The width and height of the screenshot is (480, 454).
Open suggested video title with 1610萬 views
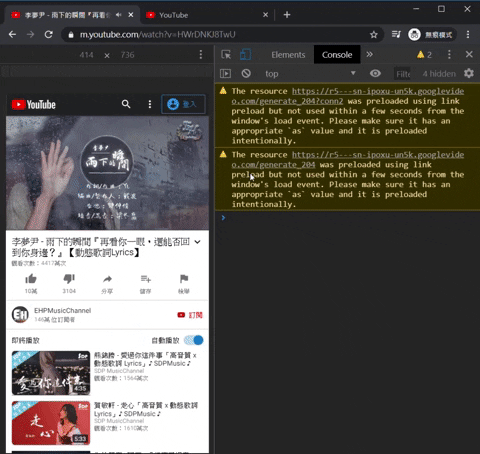tap(146, 409)
